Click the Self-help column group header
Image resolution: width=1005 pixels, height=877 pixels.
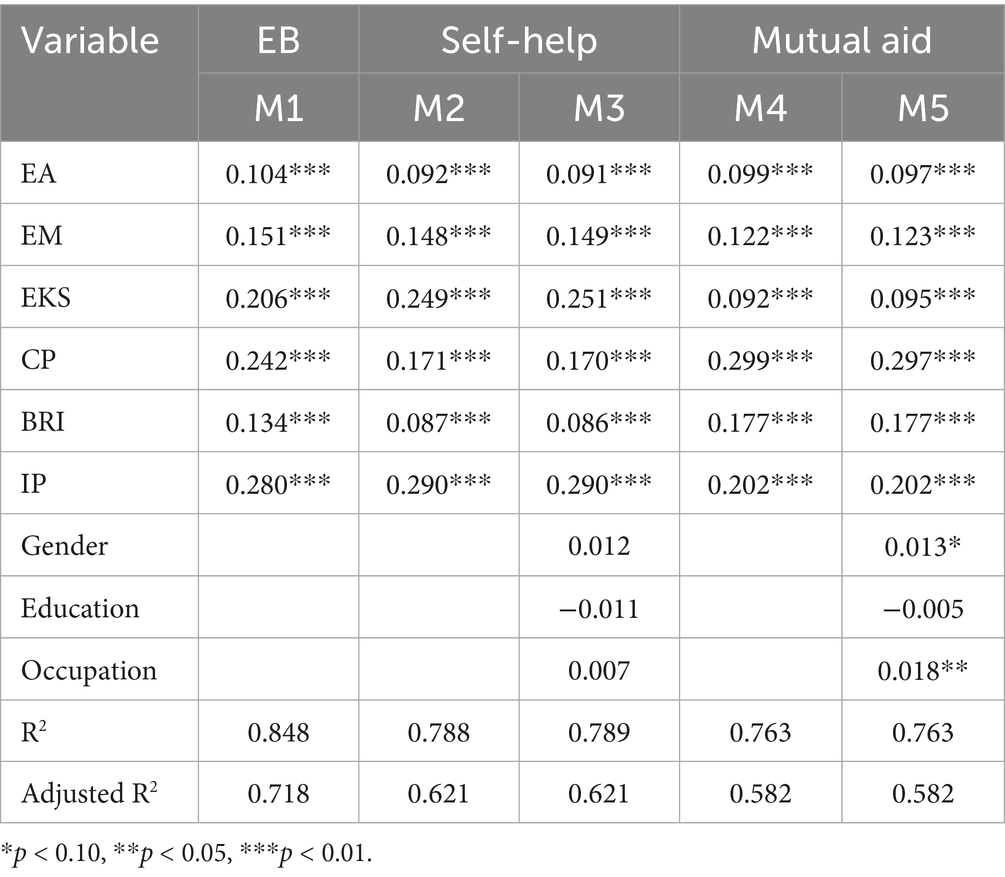pos(519,41)
